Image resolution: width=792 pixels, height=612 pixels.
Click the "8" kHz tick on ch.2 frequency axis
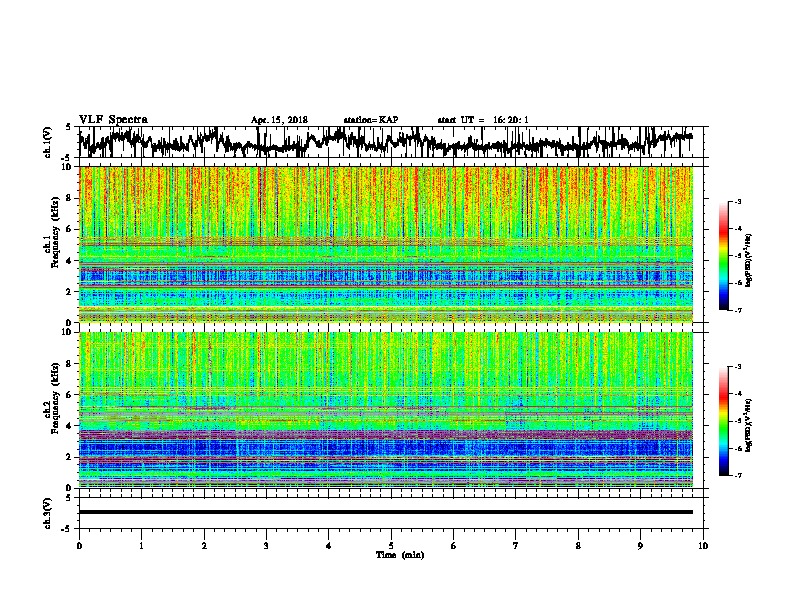point(70,364)
